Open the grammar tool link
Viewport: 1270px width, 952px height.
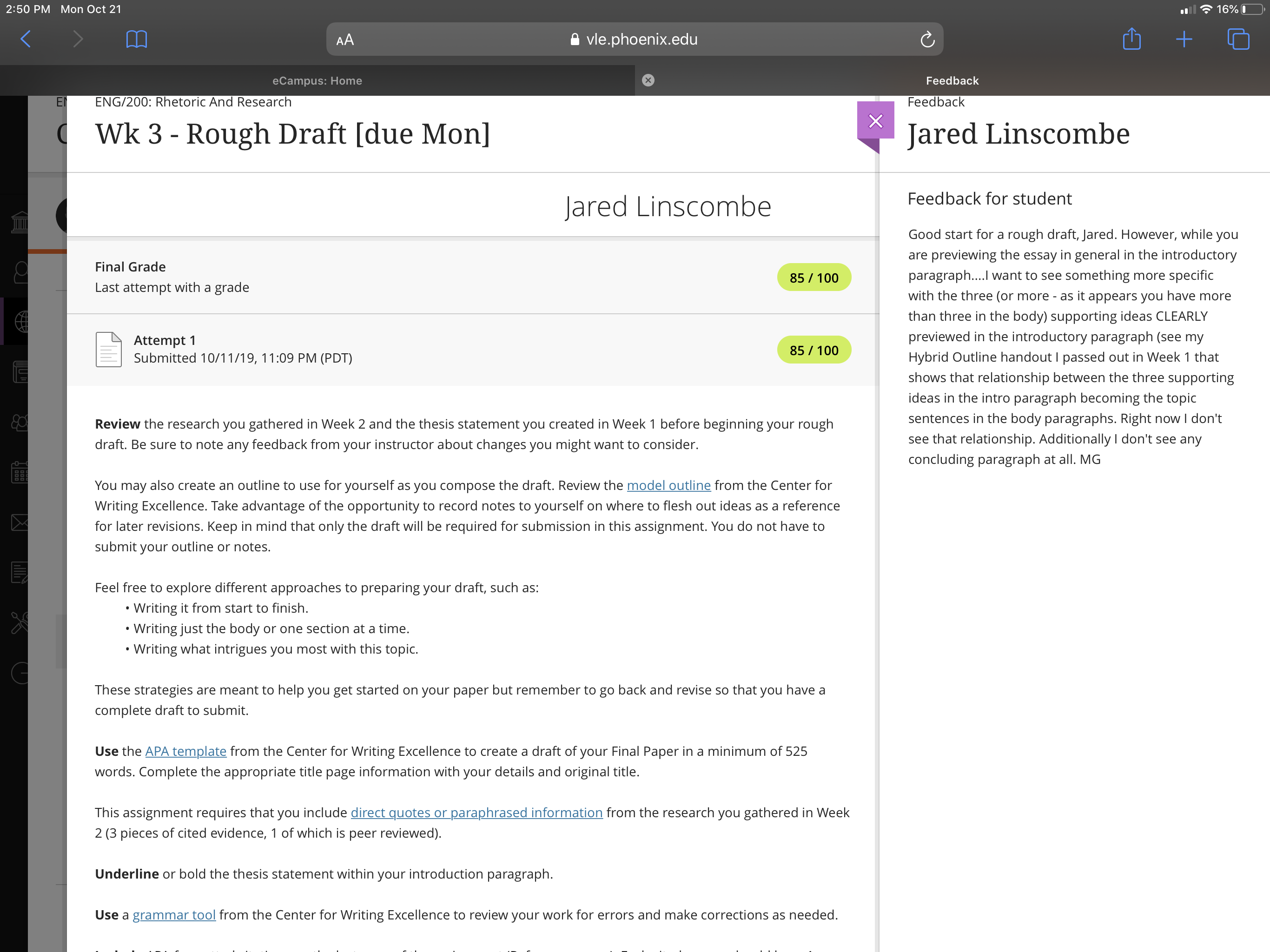174,915
